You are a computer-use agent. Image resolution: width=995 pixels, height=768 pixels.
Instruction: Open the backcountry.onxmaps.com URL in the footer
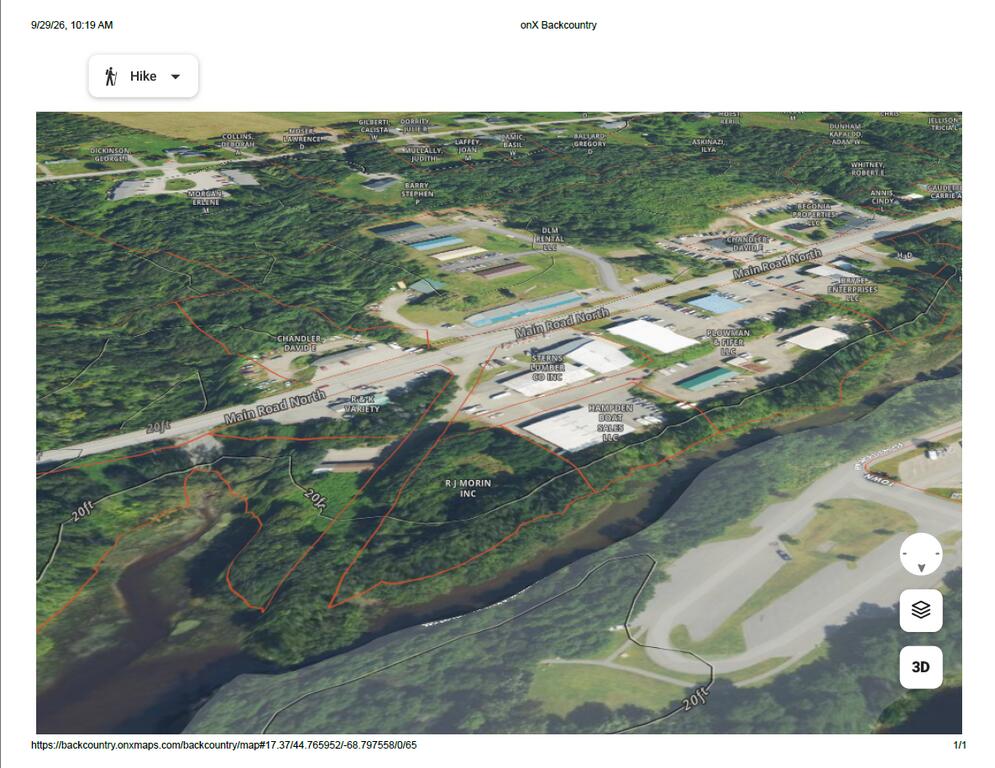[x=224, y=745]
